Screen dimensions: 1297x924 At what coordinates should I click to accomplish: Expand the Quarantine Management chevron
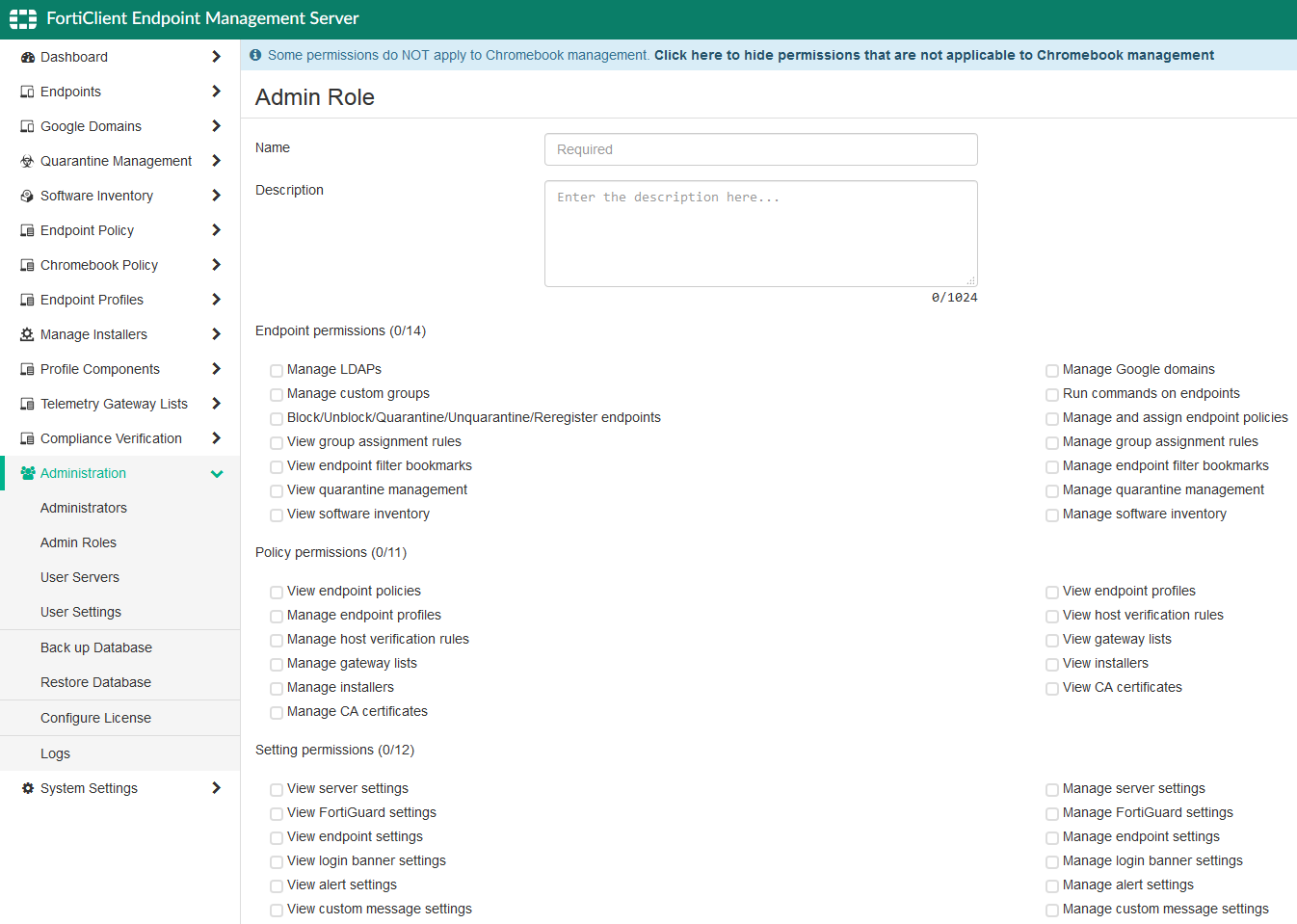pos(216,161)
